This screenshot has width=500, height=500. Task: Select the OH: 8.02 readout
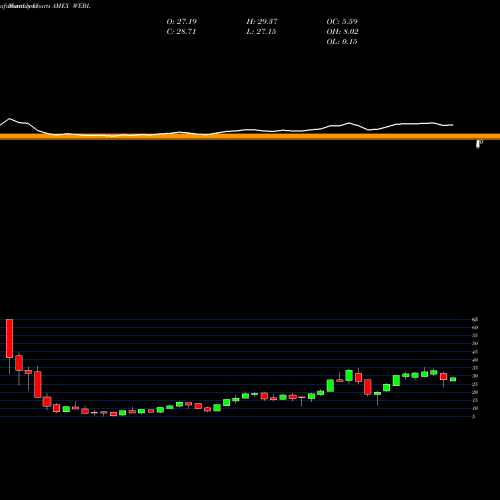click(x=342, y=32)
